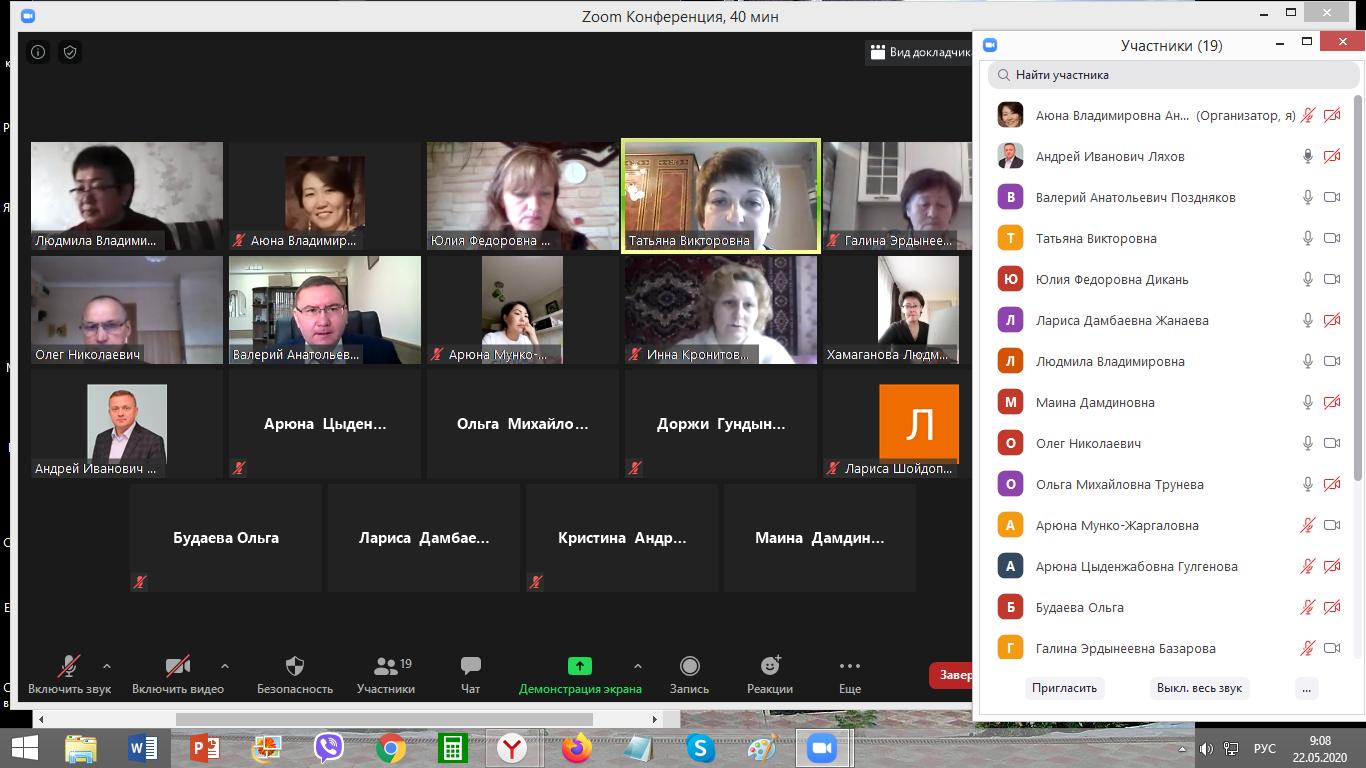Open the More (Еще) options menu
The height and width of the screenshot is (768, 1366).
pyautogui.click(x=849, y=675)
